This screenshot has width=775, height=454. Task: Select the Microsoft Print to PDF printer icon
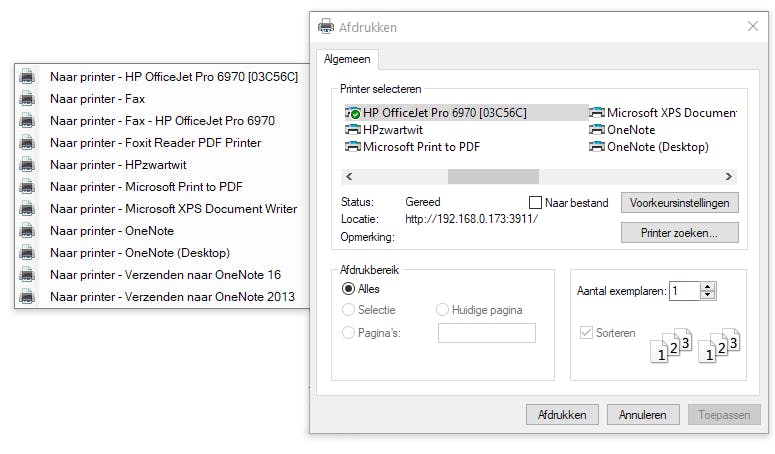(x=353, y=147)
